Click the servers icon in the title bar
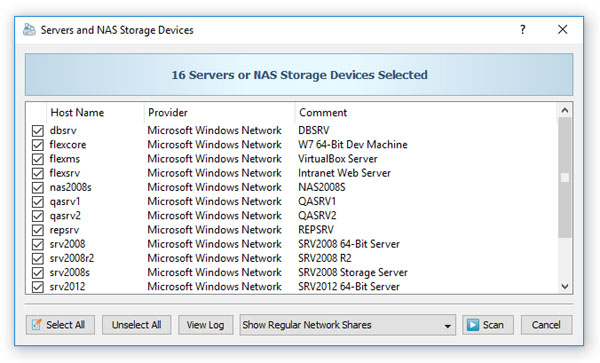 point(29,30)
